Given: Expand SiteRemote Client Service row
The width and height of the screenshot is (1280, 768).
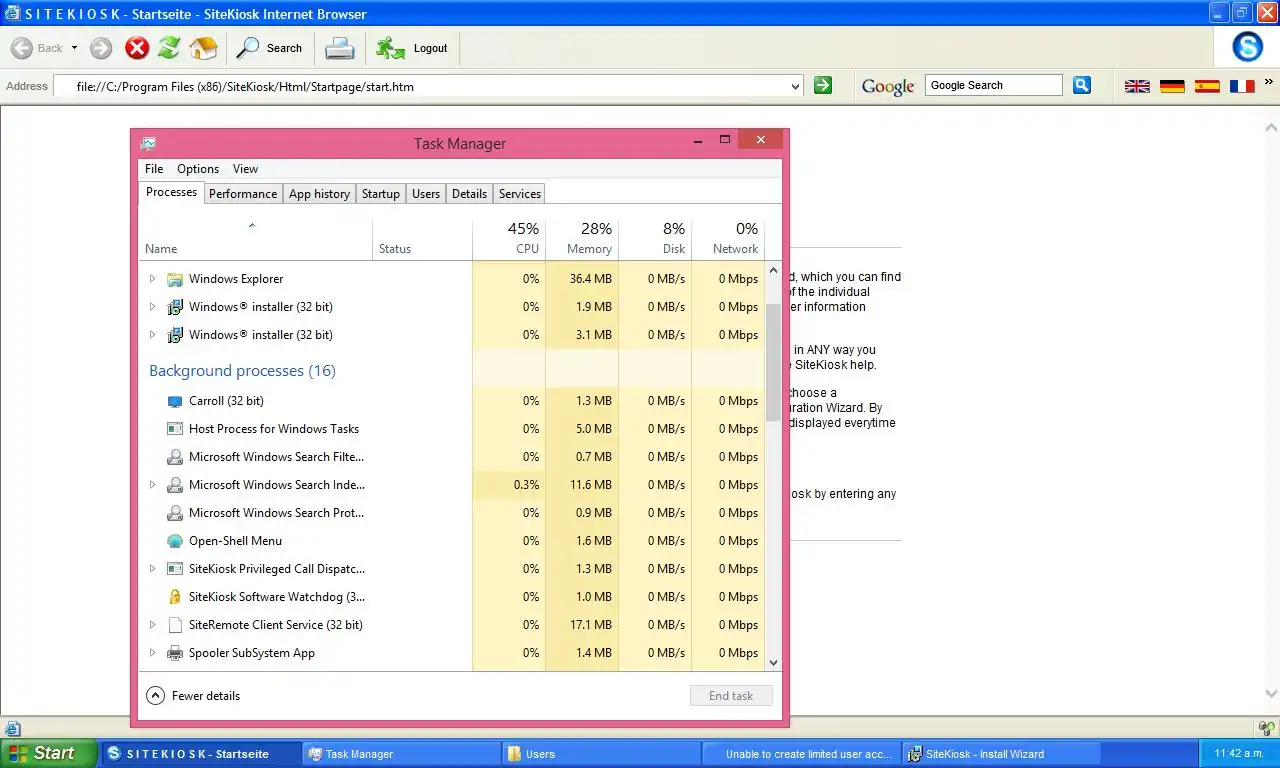Looking at the screenshot, I should click(x=152, y=625).
